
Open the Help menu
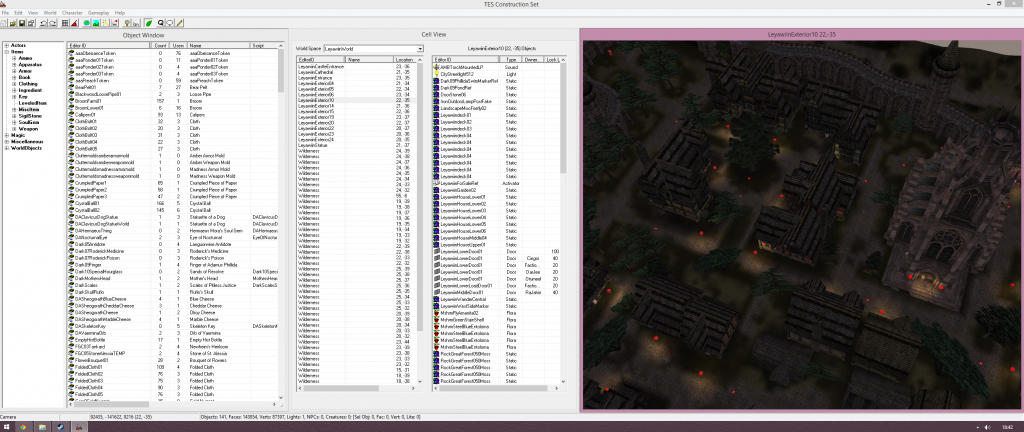tap(120, 12)
